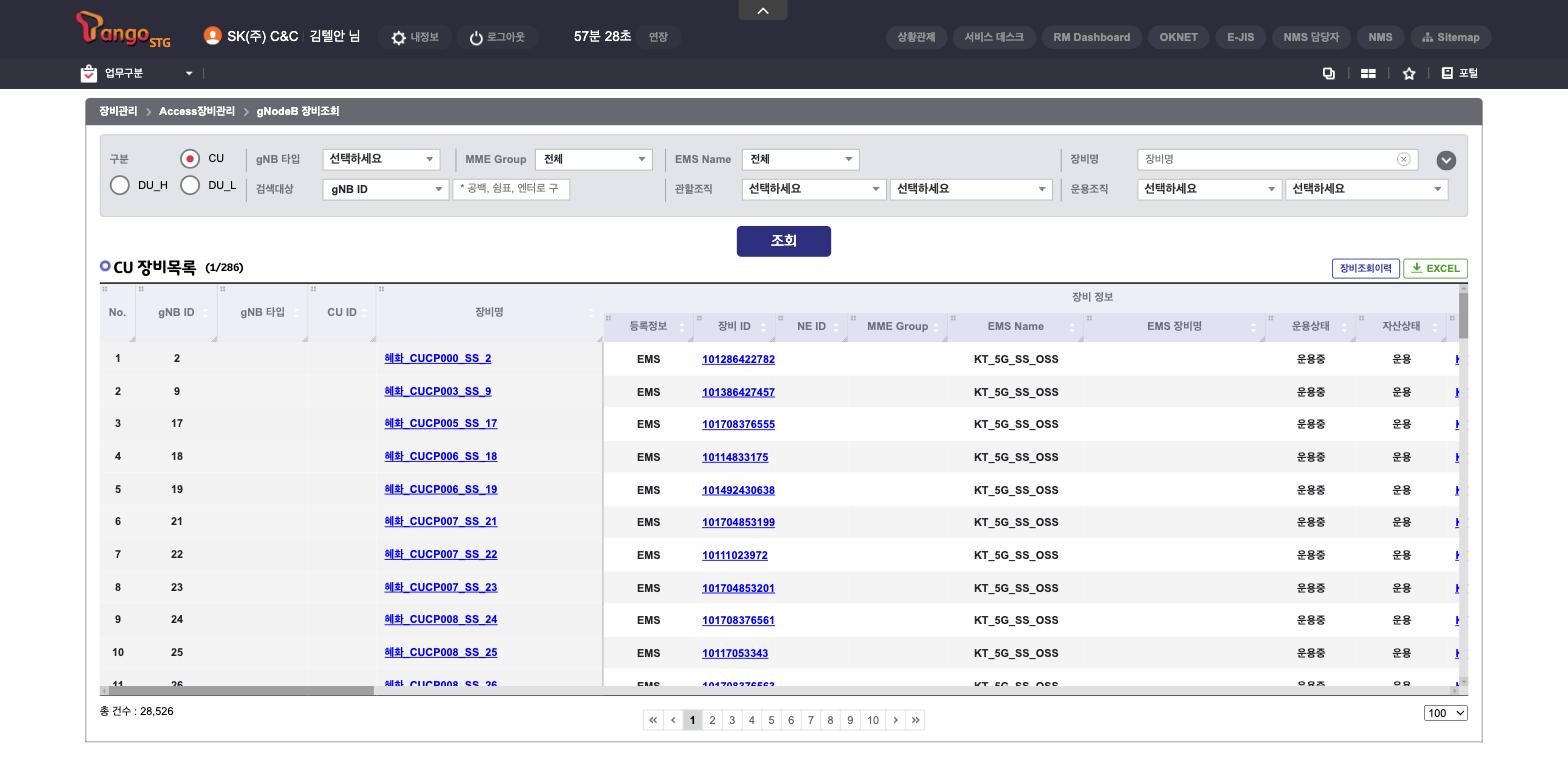
Task: Change rows per page dropdown 100
Action: (1446, 713)
